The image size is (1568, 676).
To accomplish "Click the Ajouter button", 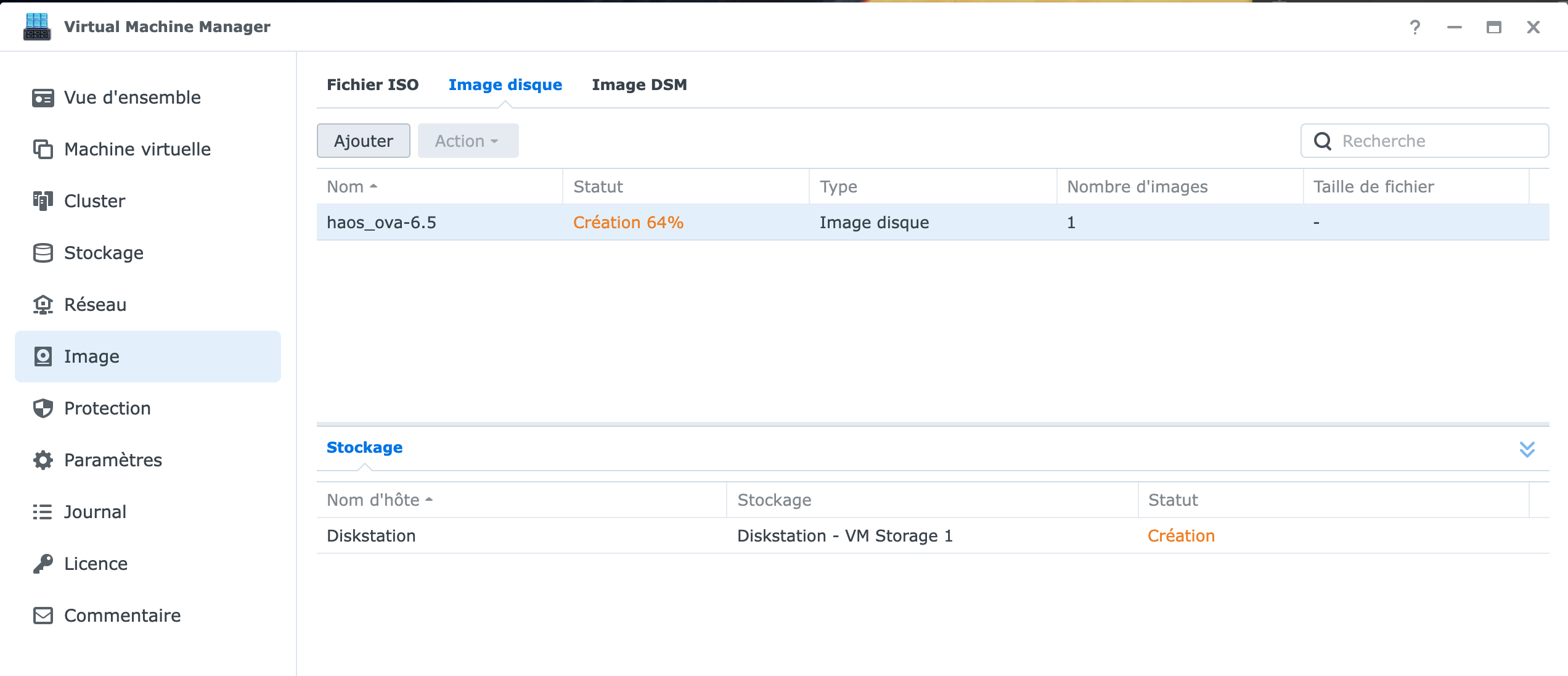I will tap(364, 141).
